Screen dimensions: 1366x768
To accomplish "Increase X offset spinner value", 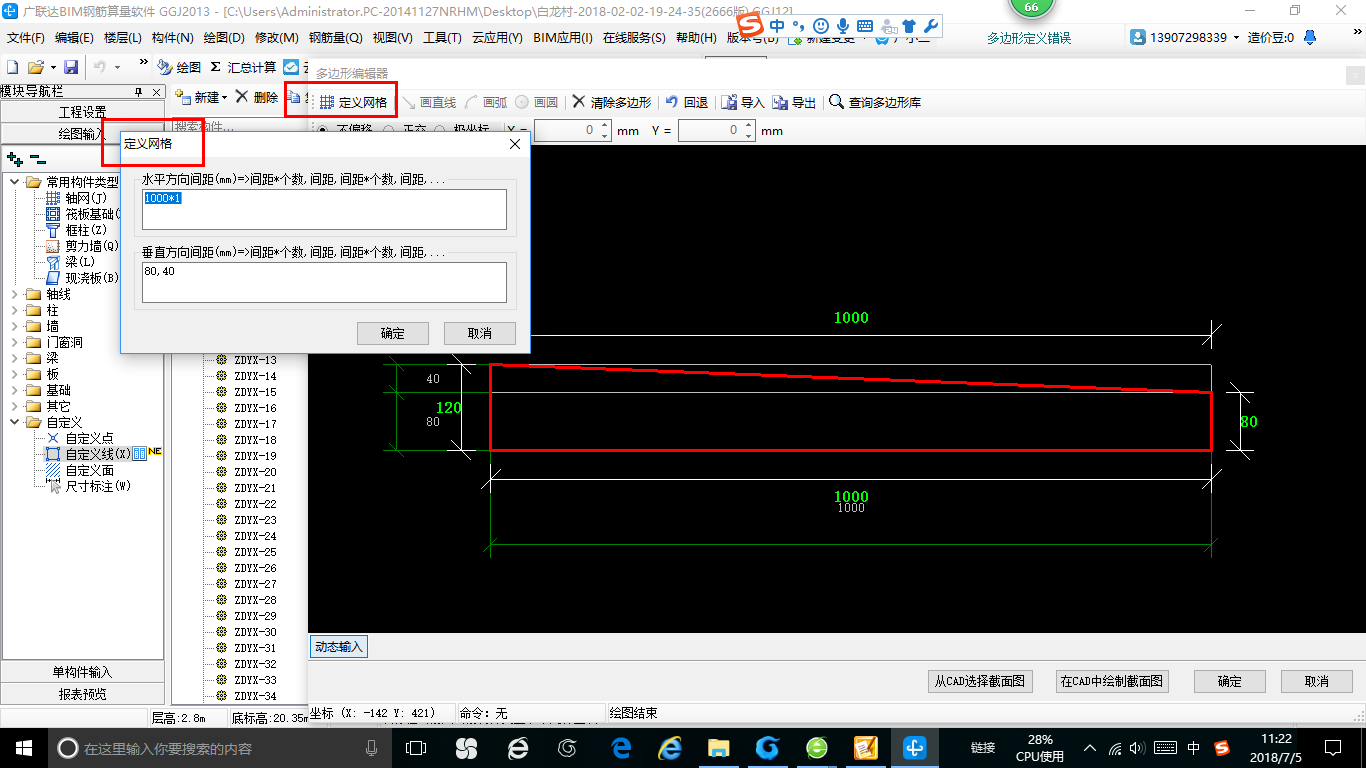I will pos(604,126).
